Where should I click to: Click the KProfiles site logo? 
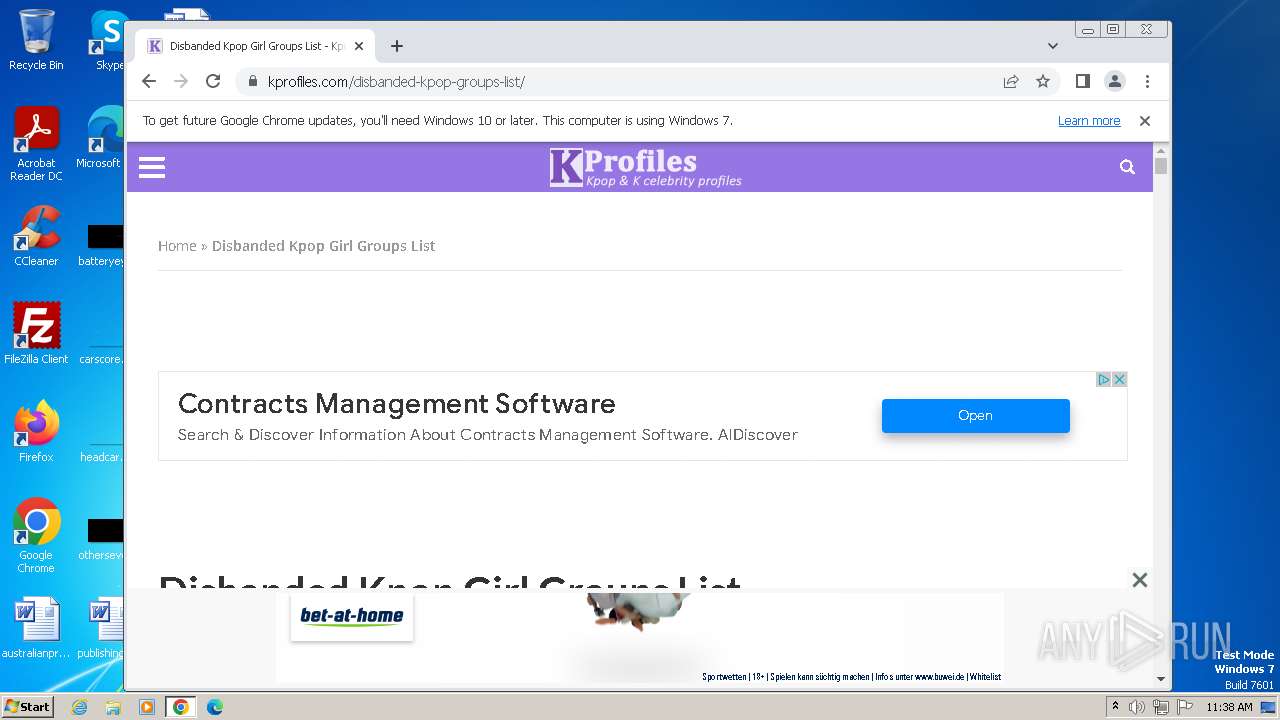646,167
